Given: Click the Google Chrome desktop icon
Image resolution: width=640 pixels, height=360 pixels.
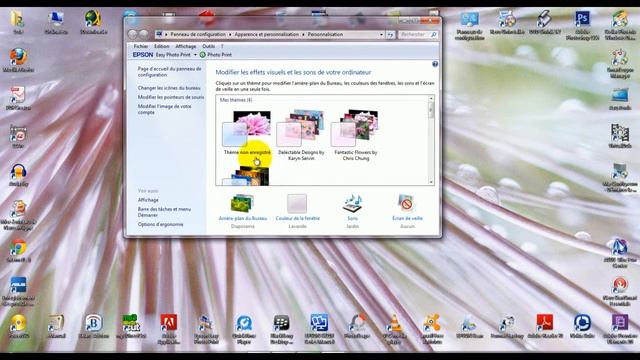Looking at the screenshot, I should [x=18, y=250].
